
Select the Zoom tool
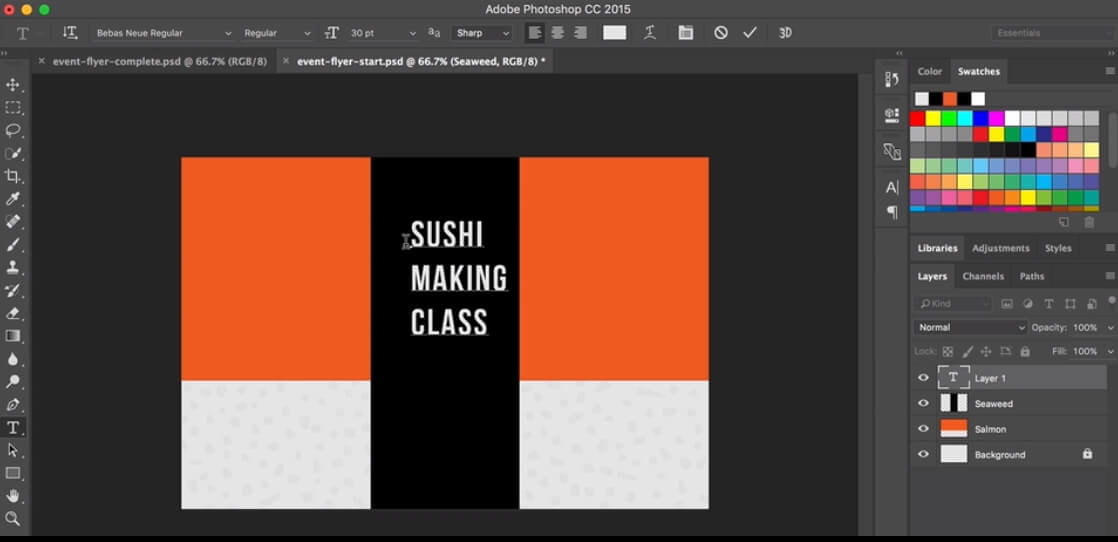pyautogui.click(x=14, y=518)
